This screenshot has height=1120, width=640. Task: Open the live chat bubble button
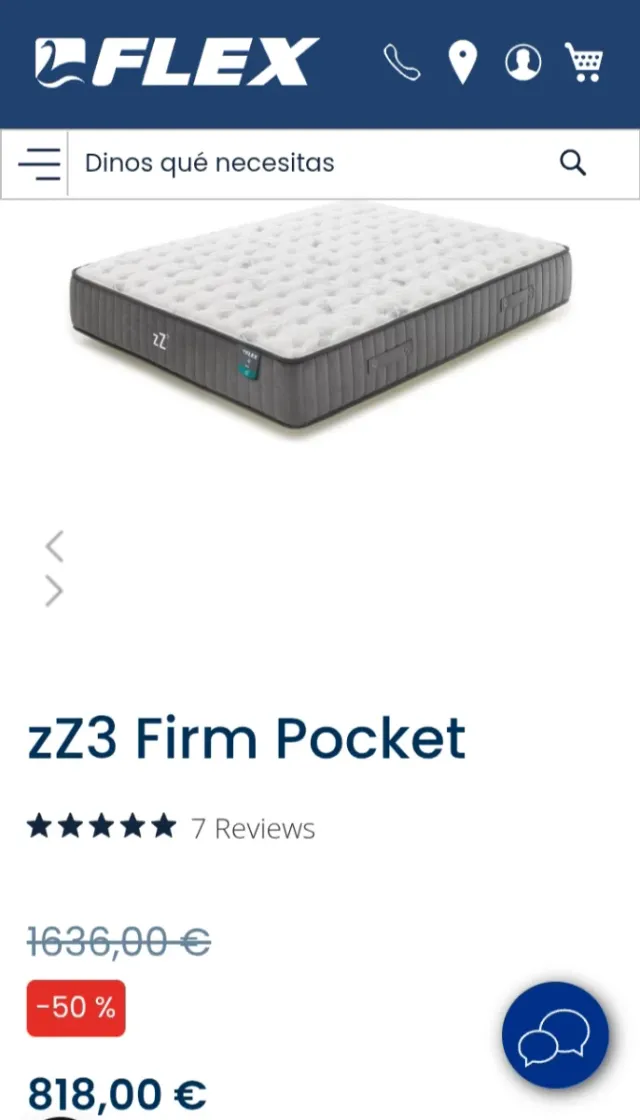coord(555,1035)
